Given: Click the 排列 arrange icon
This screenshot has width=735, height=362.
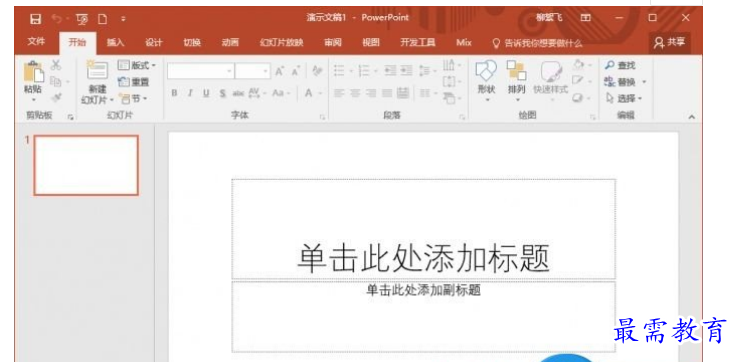Looking at the screenshot, I should (x=517, y=70).
